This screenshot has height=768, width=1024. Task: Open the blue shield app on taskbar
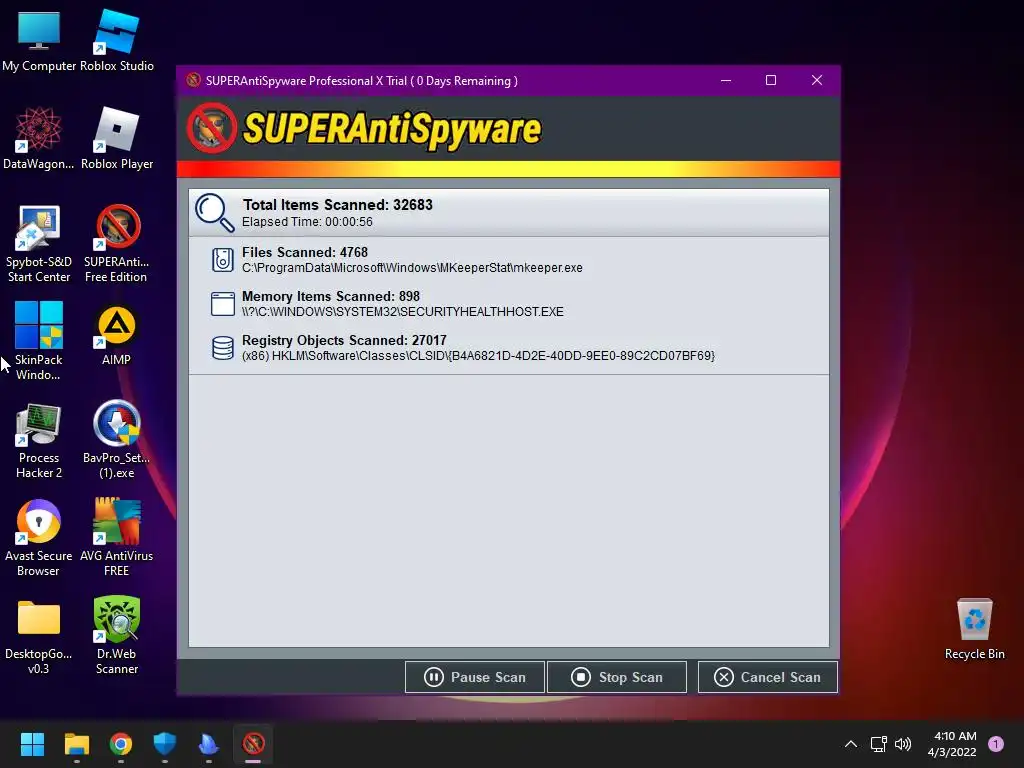coord(165,744)
